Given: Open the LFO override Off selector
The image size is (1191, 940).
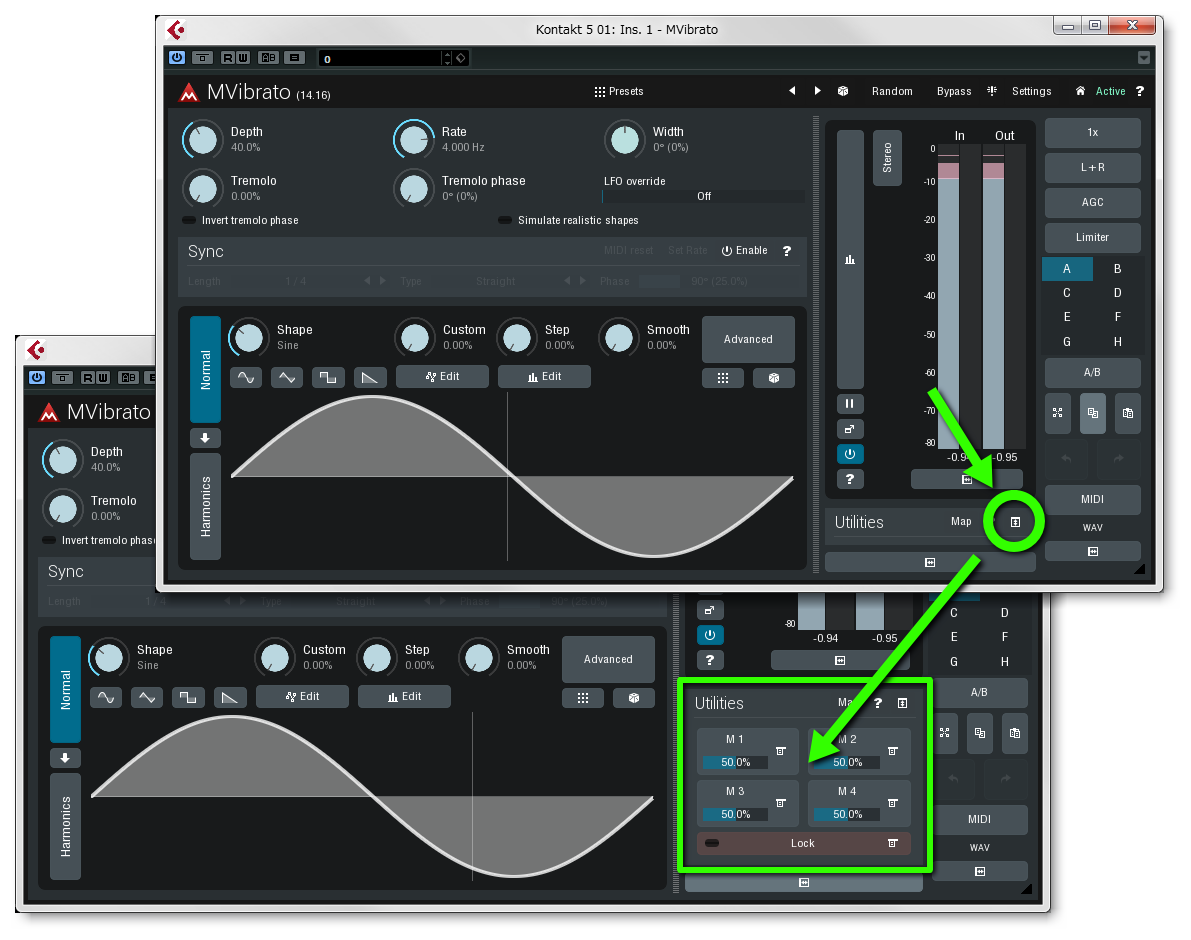Looking at the screenshot, I should click(703, 196).
